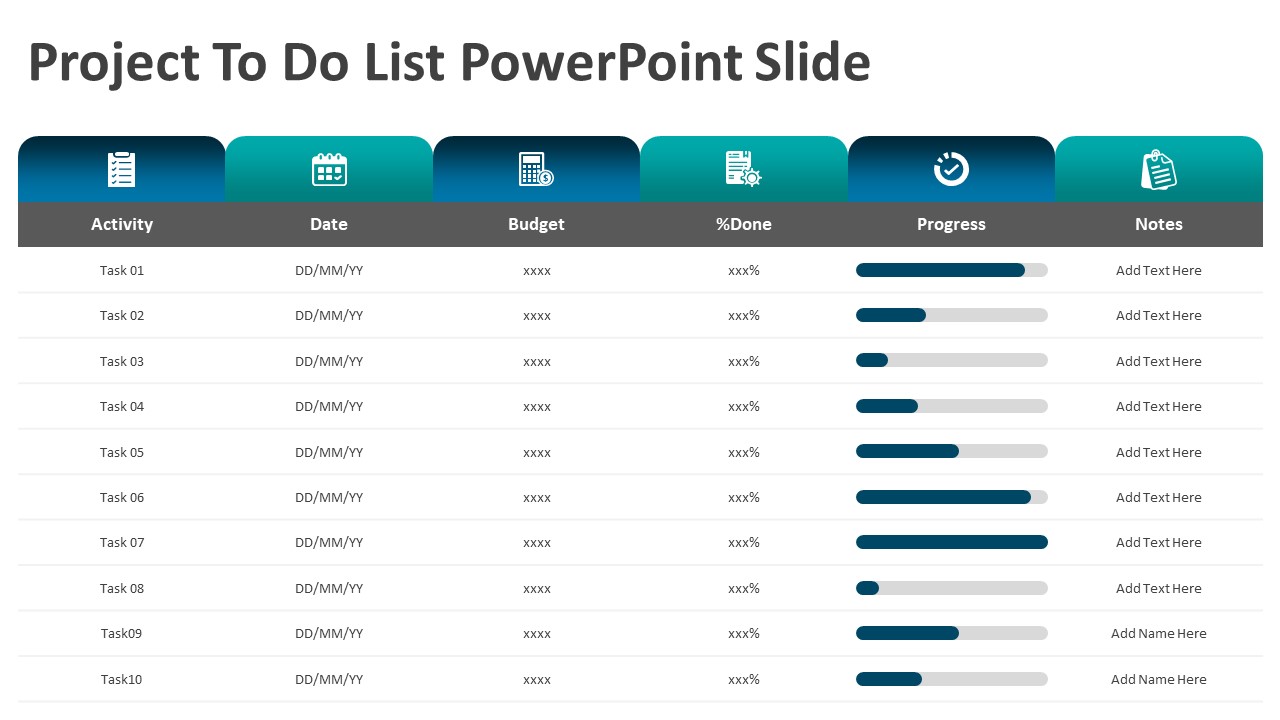Click the xxxx budget value for Task 02
1280x720 pixels.
click(537, 316)
